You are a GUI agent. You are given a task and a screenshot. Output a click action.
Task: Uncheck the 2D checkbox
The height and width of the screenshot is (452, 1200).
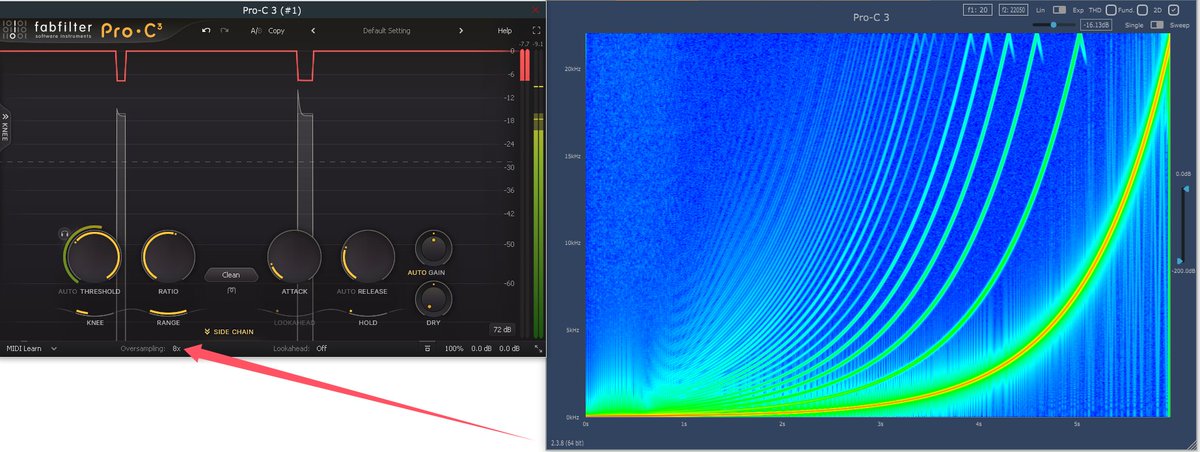tap(1173, 9)
